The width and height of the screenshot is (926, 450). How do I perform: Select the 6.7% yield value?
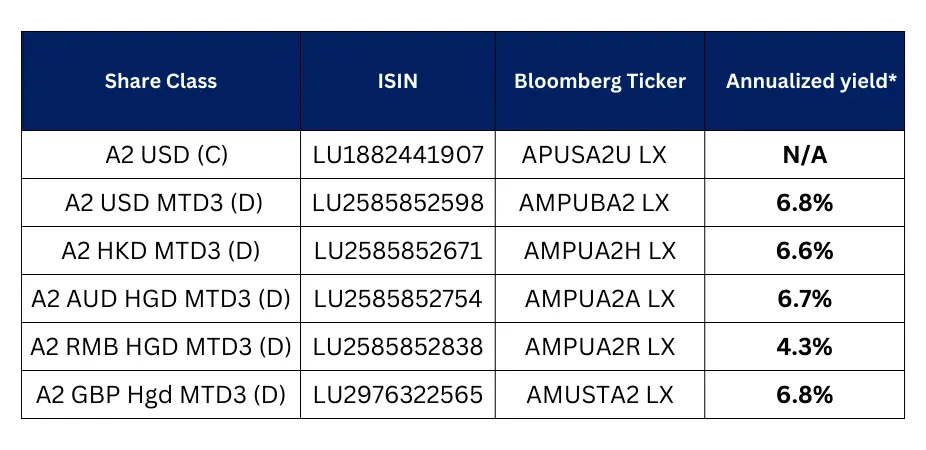(804, 299)
